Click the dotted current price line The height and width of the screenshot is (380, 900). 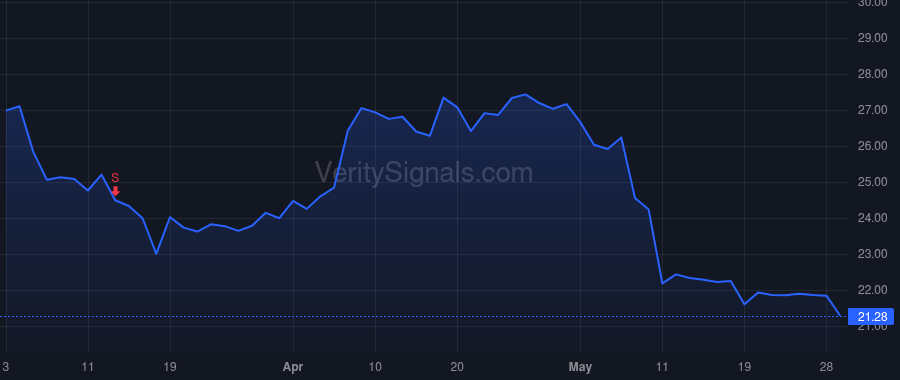coord(424,316)
